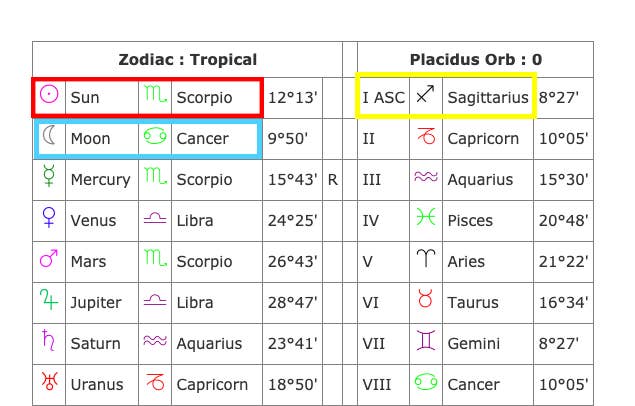Screen dimensions: 635x406
Task: Click the red Uranus symbol
Action: click(x=49, y=381)
